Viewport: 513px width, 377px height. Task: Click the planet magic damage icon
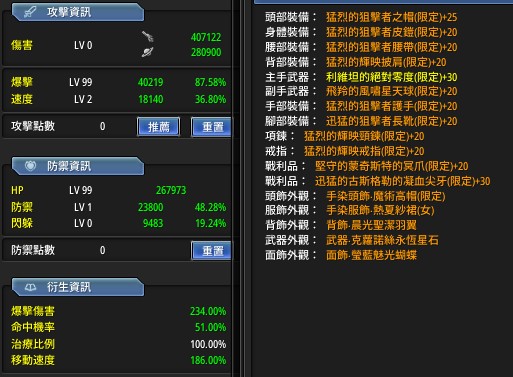point(147,52)
